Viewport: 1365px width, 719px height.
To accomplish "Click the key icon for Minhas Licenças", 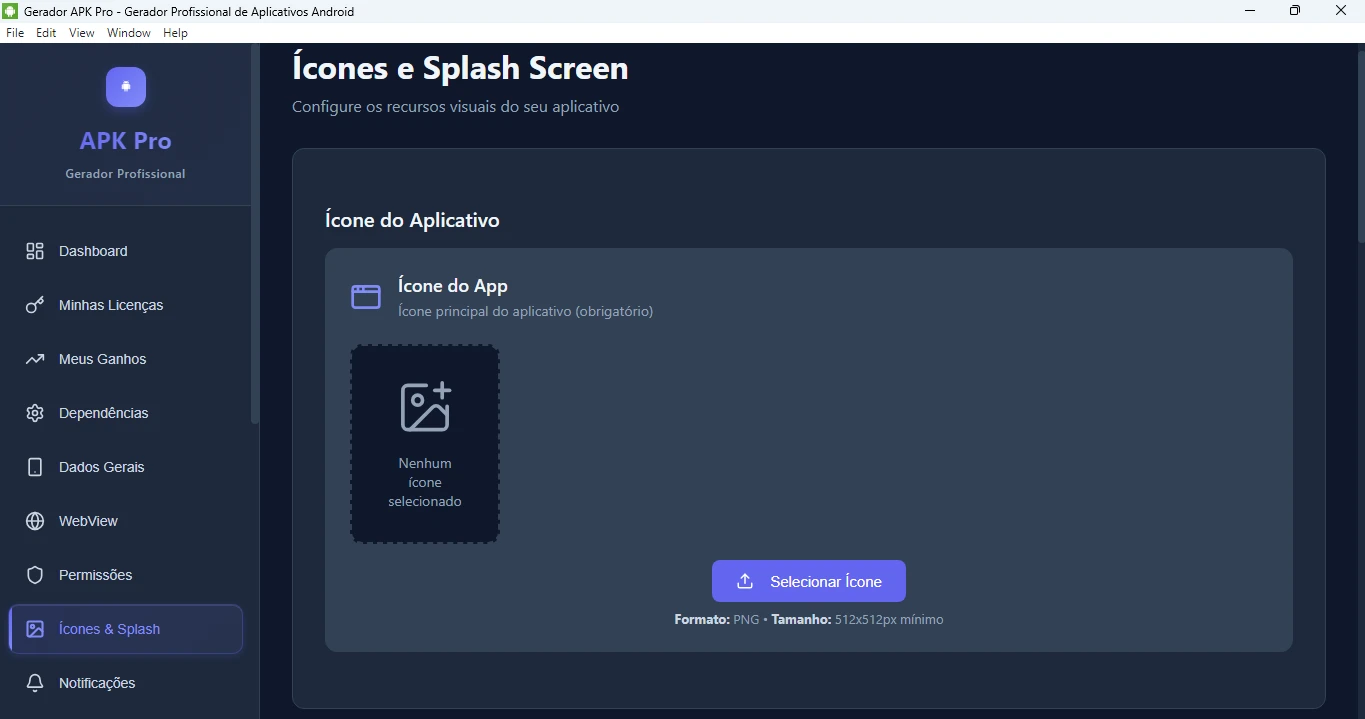I will point(35,305).
